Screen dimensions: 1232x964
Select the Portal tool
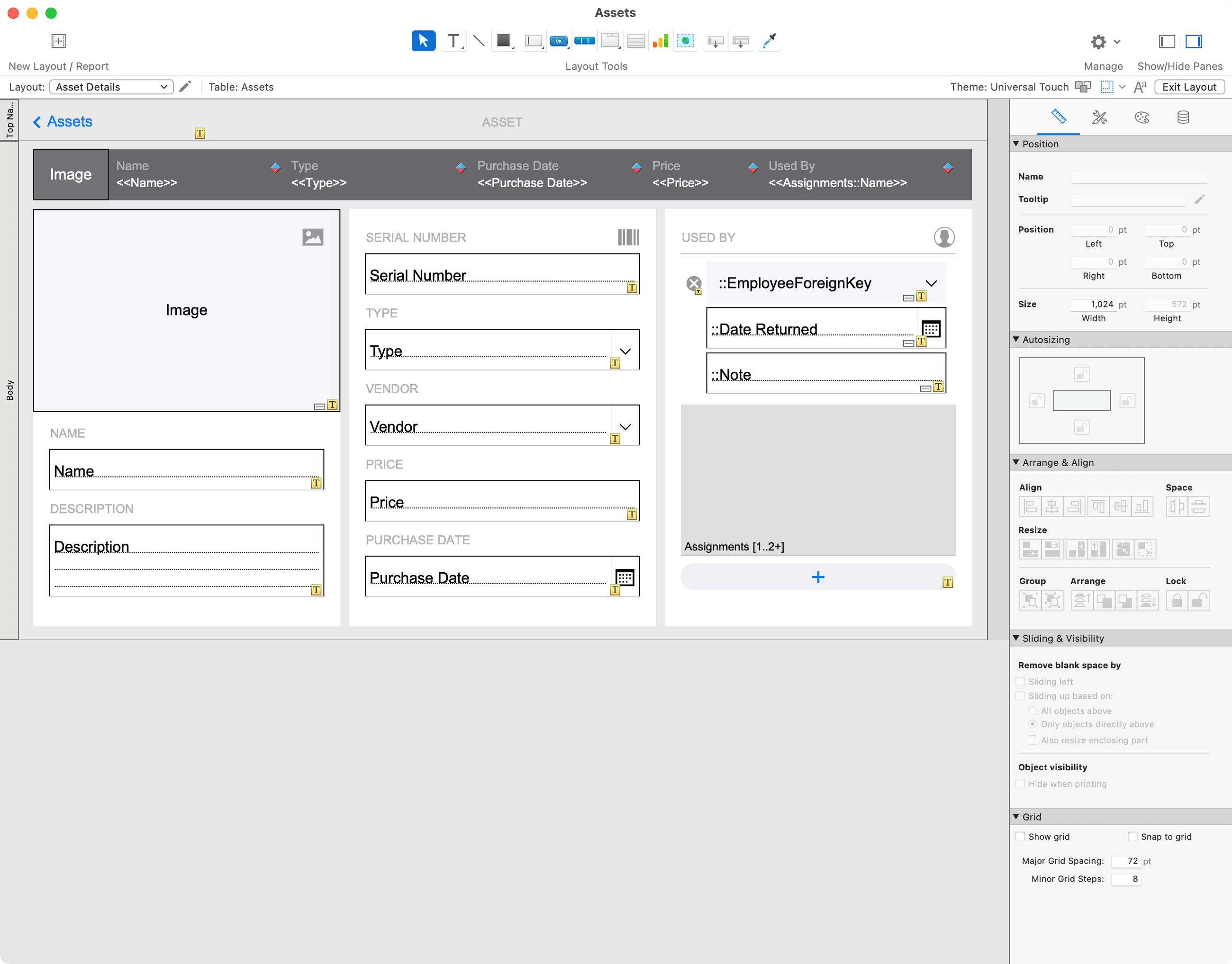[635, 41]
